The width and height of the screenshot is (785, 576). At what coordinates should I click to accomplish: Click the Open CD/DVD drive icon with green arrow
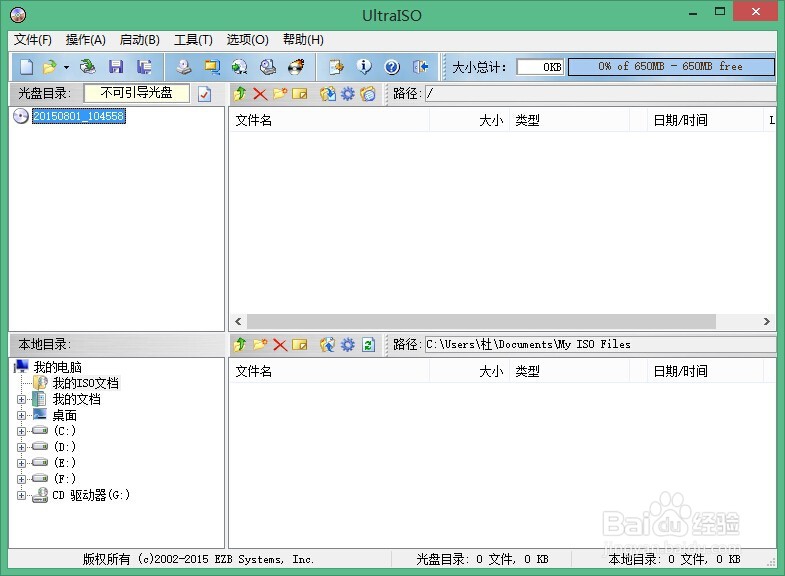point(88,67)
